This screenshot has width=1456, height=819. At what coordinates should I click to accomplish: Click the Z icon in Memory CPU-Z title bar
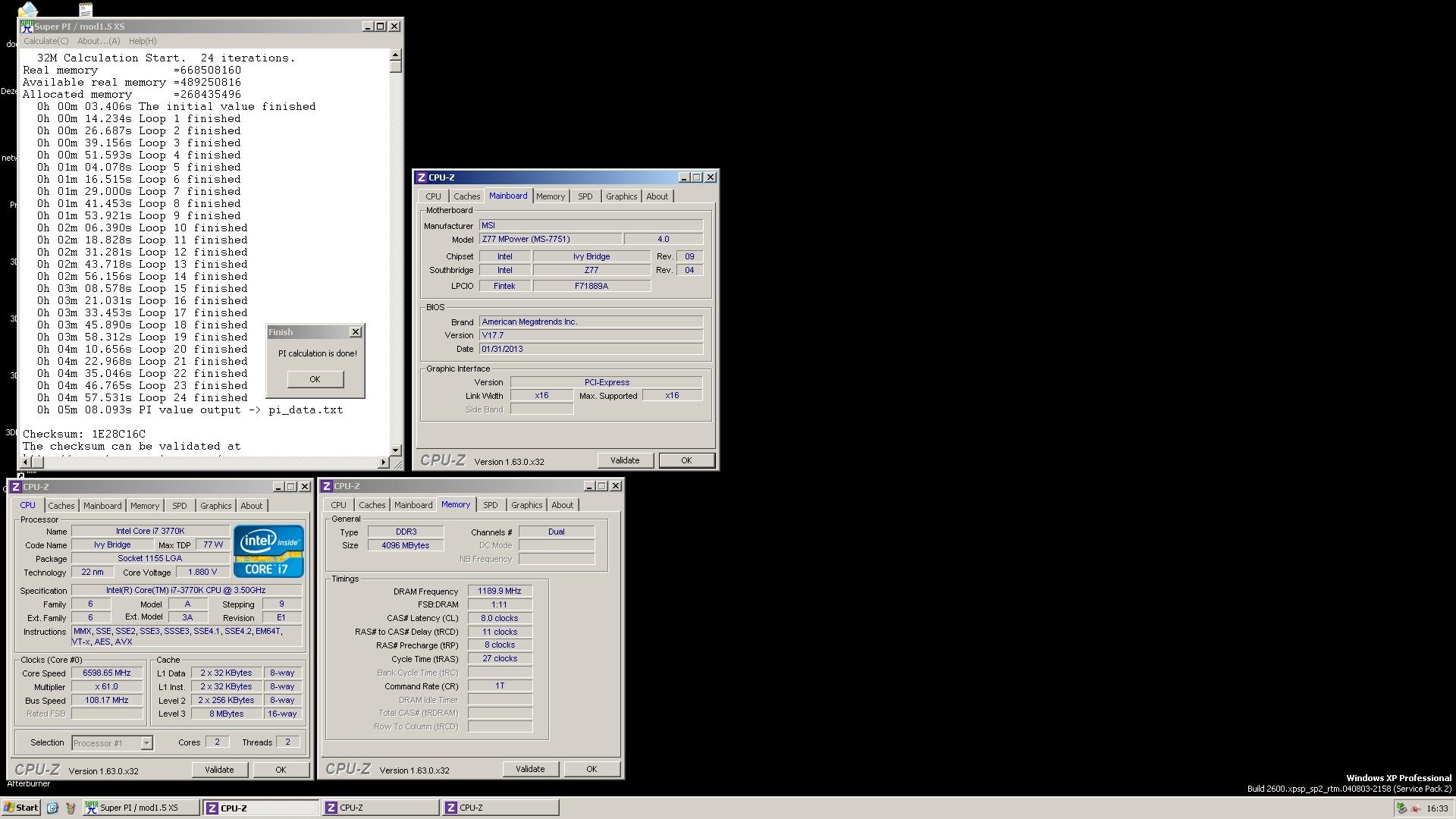pos(327,486)
